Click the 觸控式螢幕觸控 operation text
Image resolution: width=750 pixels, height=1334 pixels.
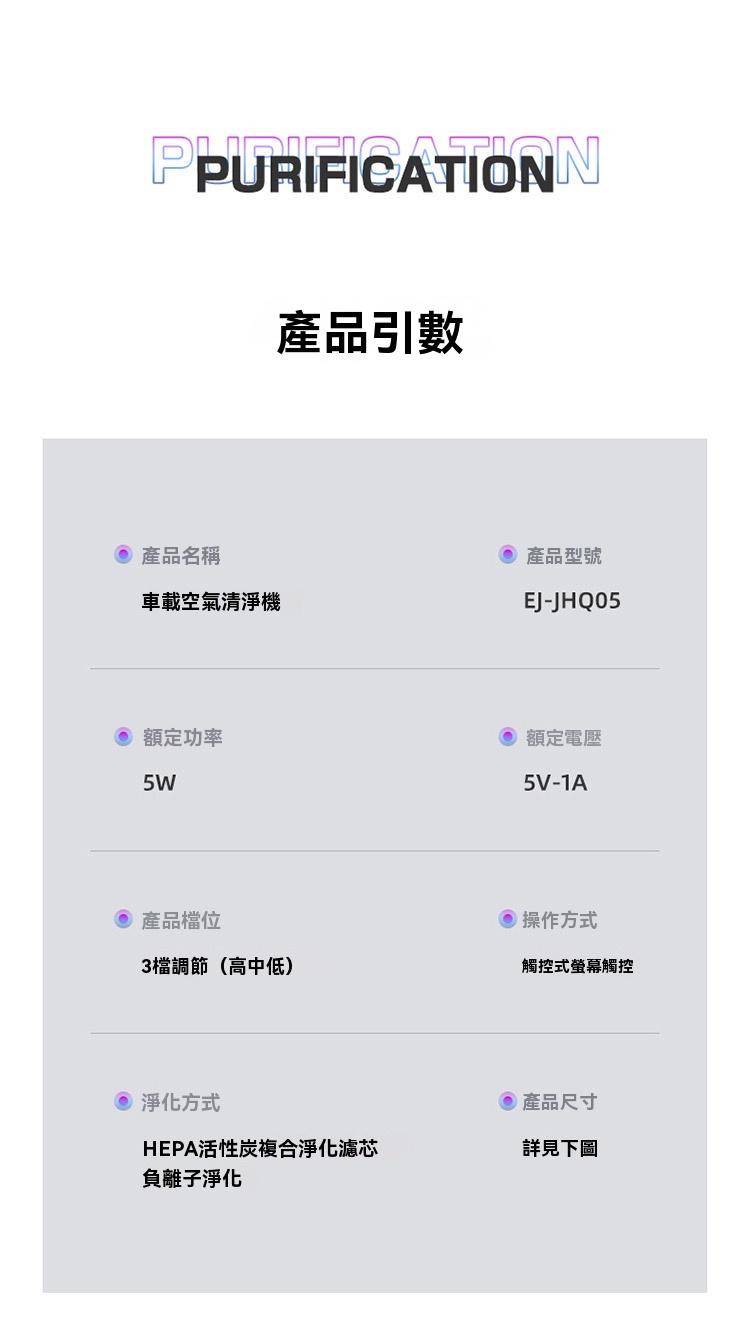tap(577, 966)
